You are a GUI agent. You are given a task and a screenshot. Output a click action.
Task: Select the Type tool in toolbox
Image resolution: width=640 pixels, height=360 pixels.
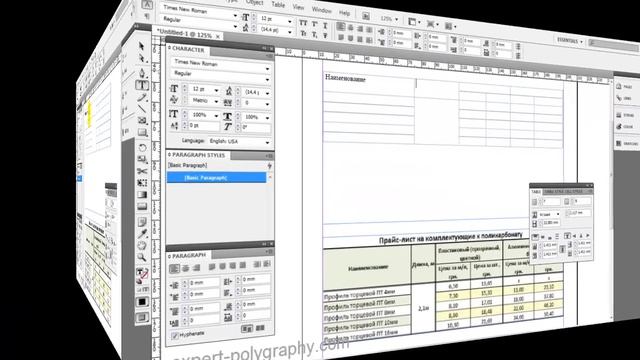pos(142,85)
